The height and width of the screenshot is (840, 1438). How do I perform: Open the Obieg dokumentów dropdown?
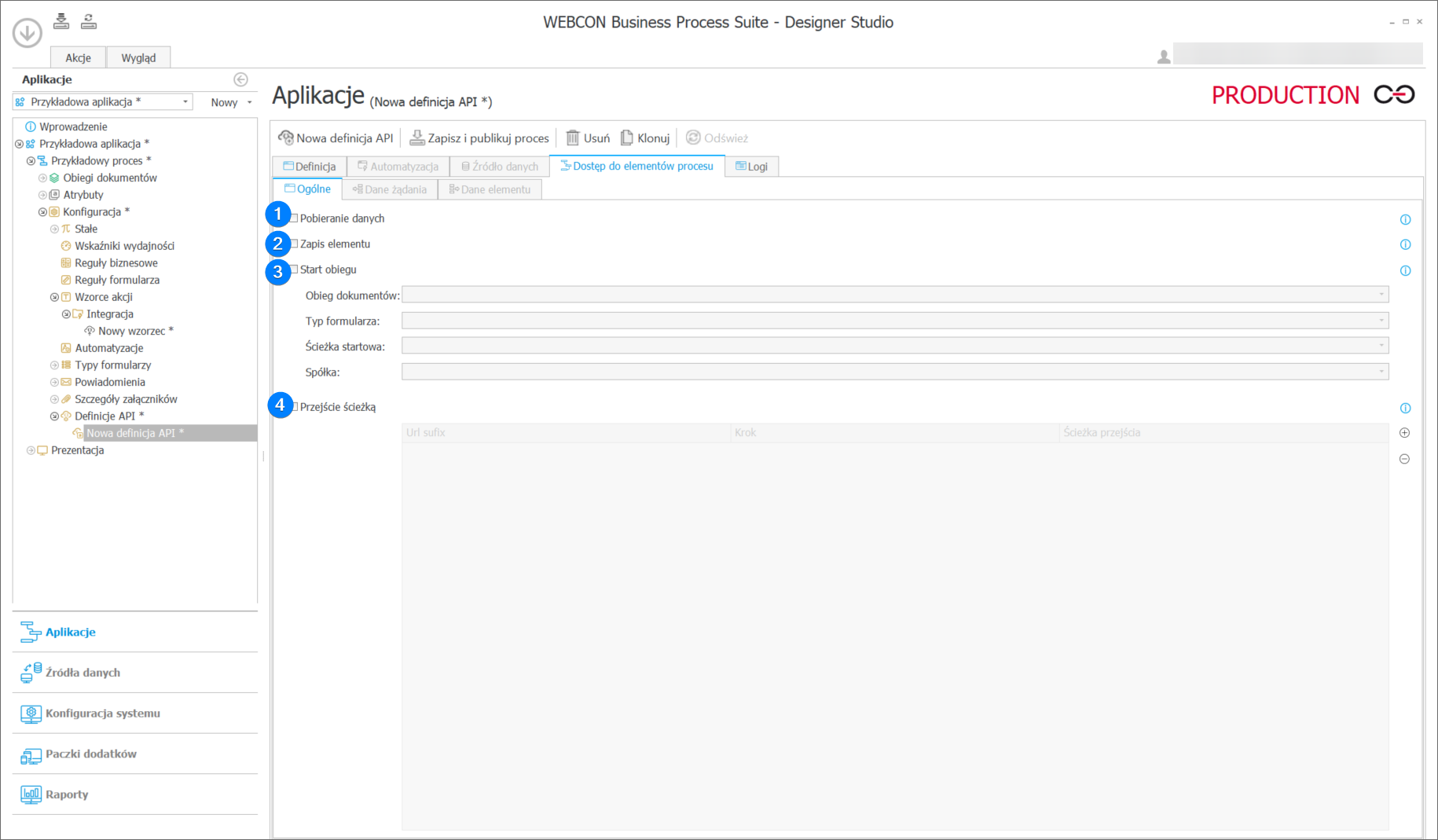pos(895,295)
